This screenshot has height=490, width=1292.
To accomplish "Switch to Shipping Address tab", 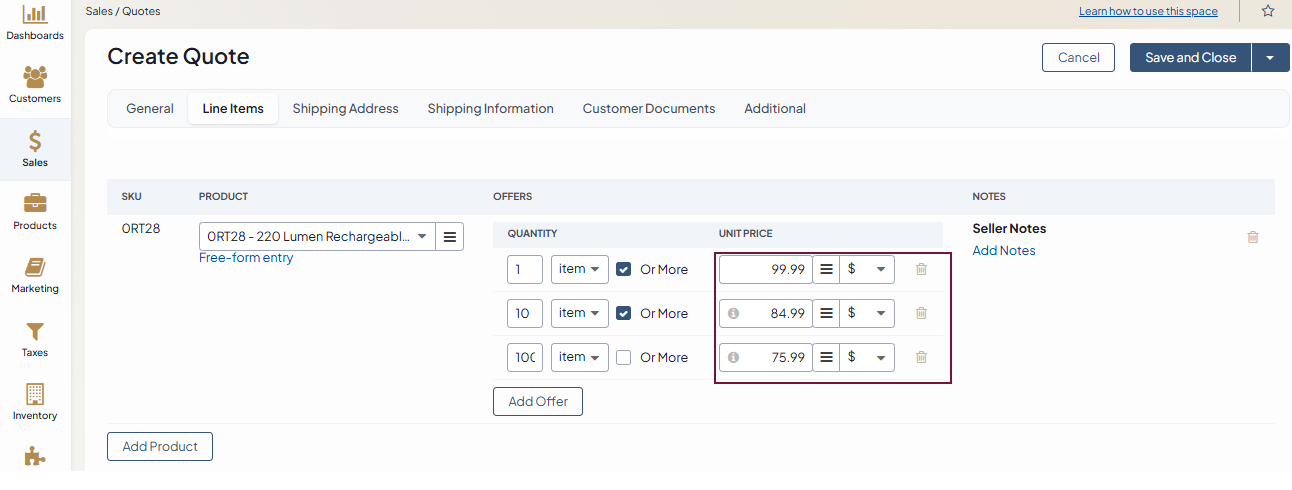I will pyautogui.click(x=345, y=109).
